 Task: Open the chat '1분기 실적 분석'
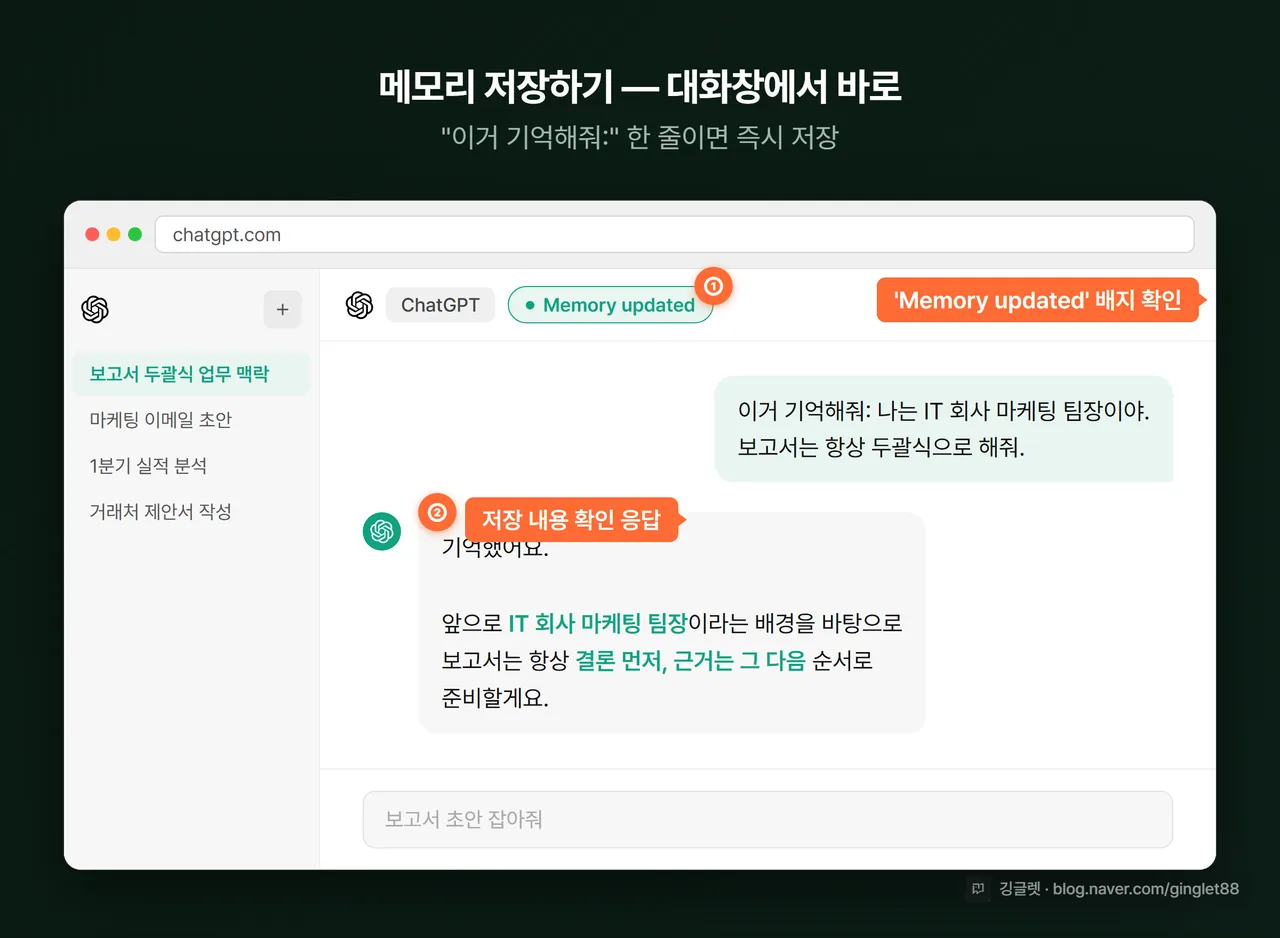pyautogui.click(x=191, y=466)
